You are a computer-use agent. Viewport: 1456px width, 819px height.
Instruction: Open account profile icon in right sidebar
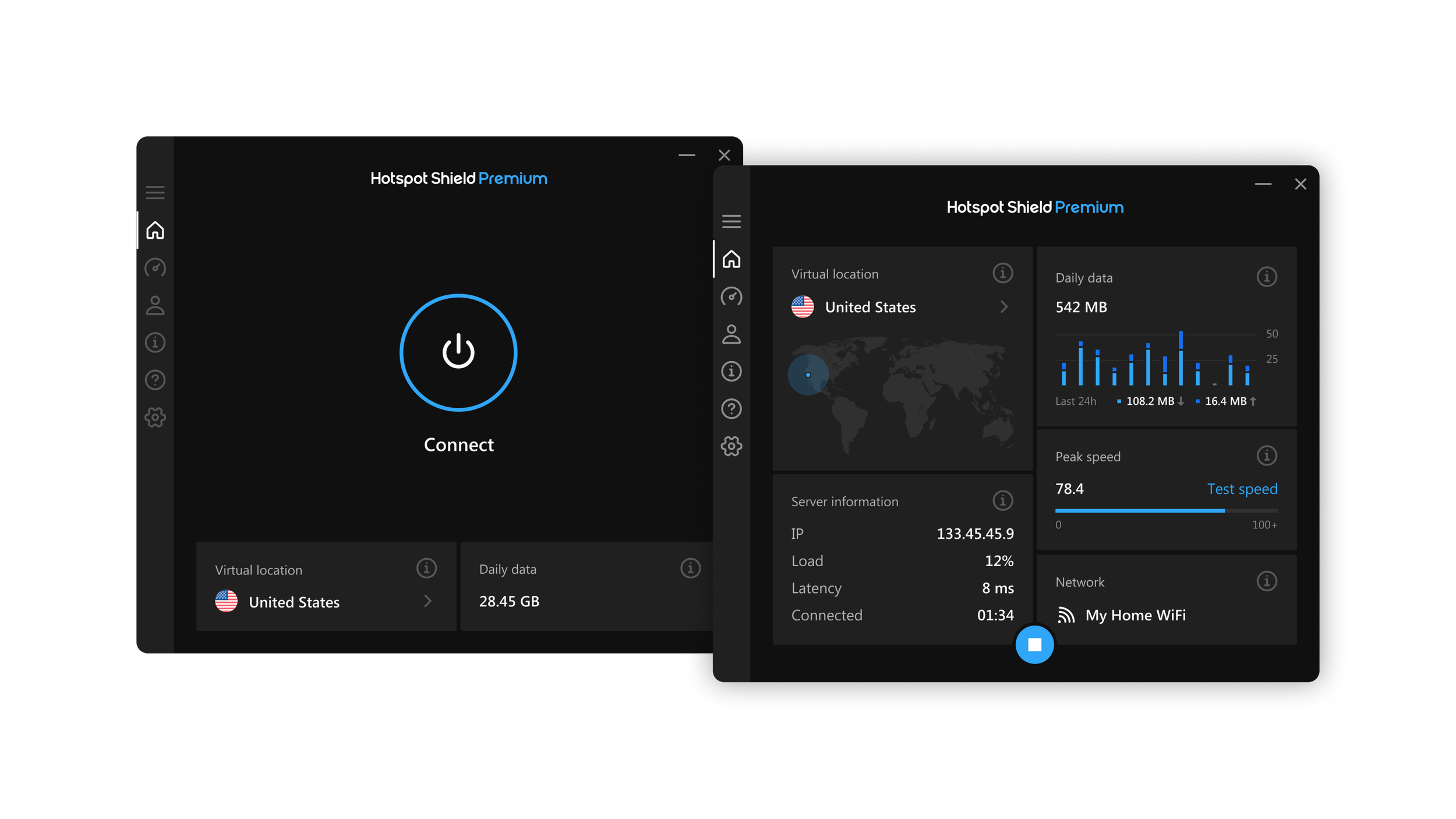[x=731, y=334]
